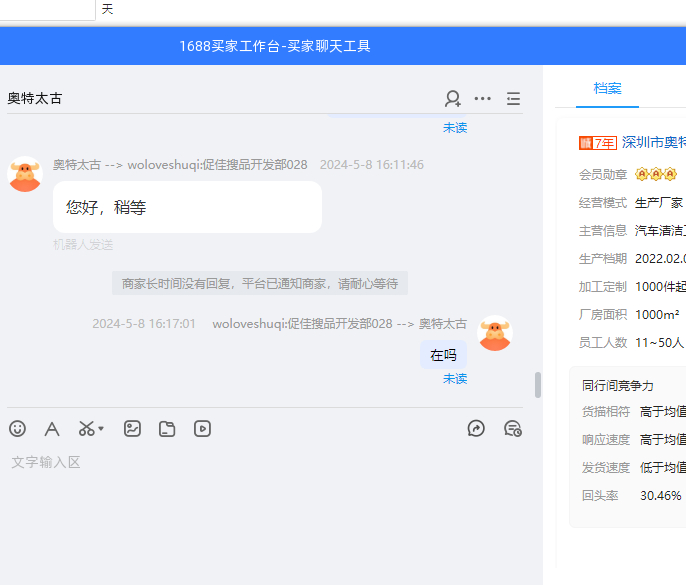Open the 深圳市奥特 company link

coord(654,142)
